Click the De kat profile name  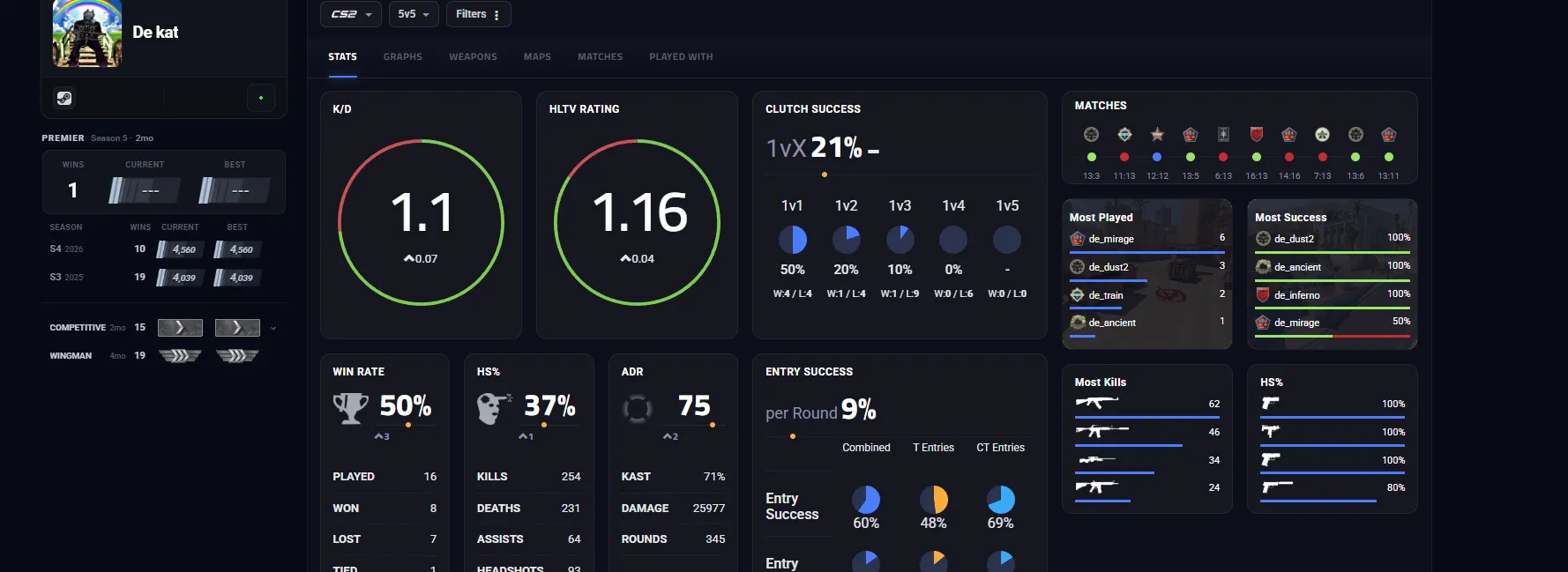pos(155,33)
